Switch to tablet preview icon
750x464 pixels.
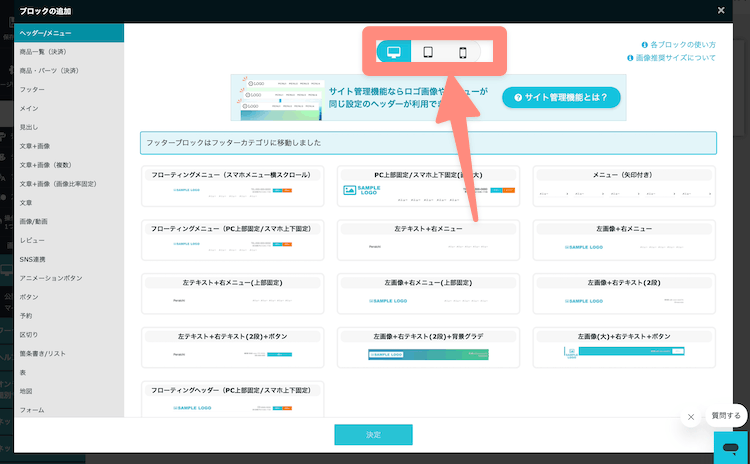pyautogui.click(x=428, y=52)
